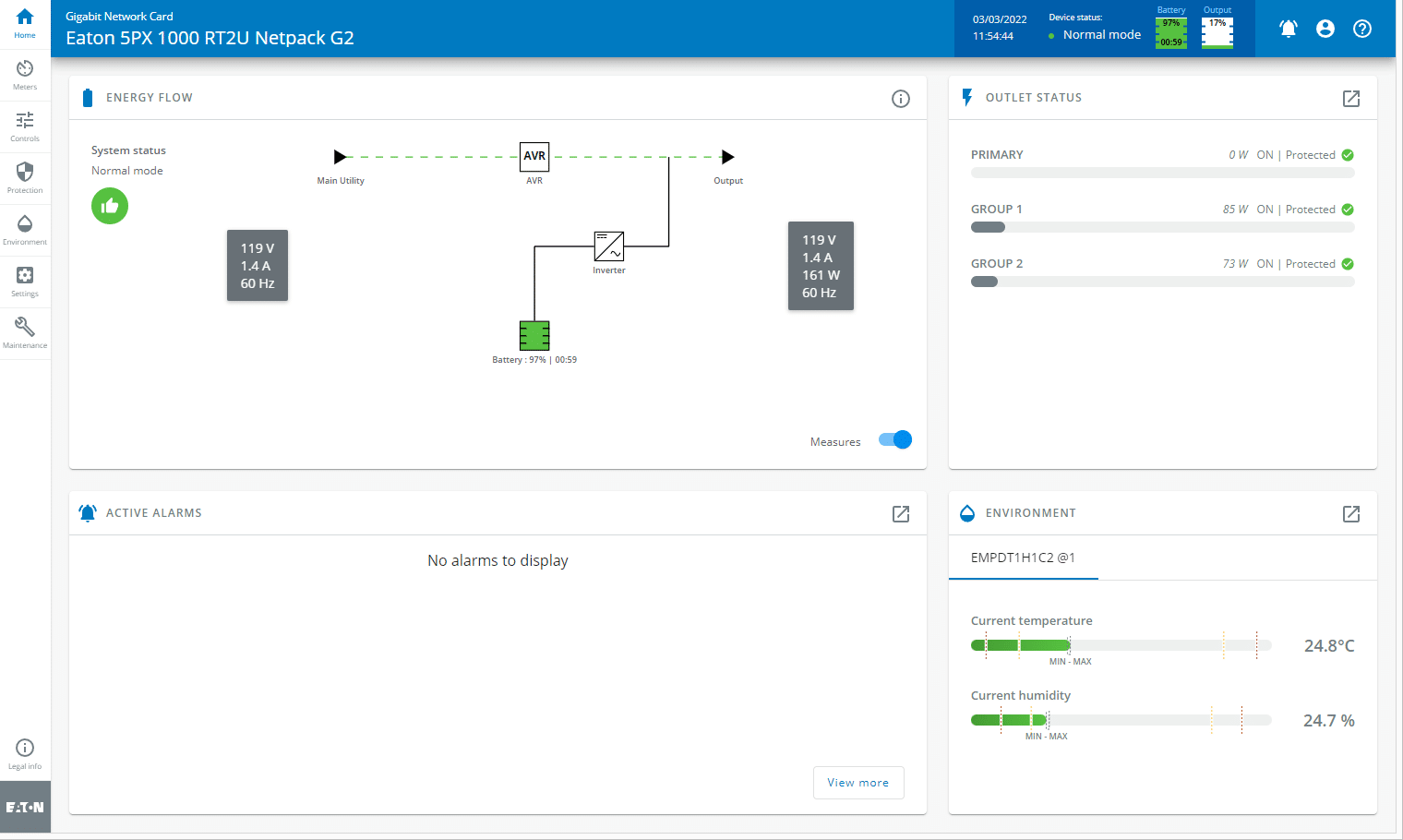This screenshot has height=840, width=1403.
Task: Open the Home page in the sidebar
Action: (25, 24)
